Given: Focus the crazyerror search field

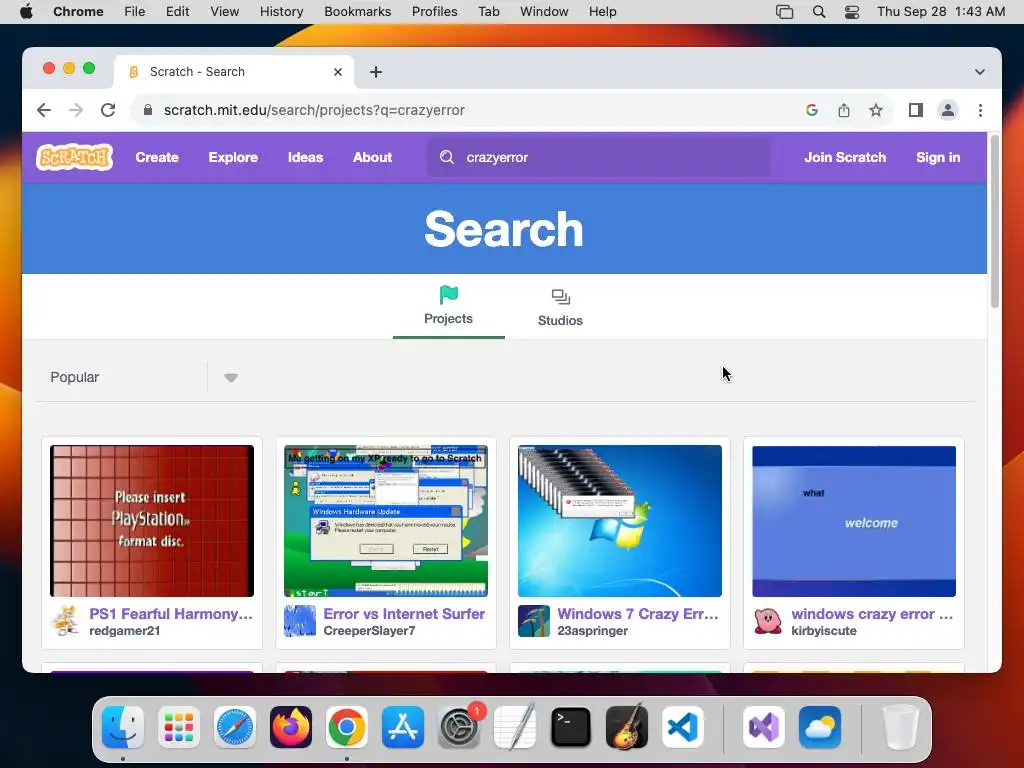Looking at the screenshot, I should (x=598, y=157).
